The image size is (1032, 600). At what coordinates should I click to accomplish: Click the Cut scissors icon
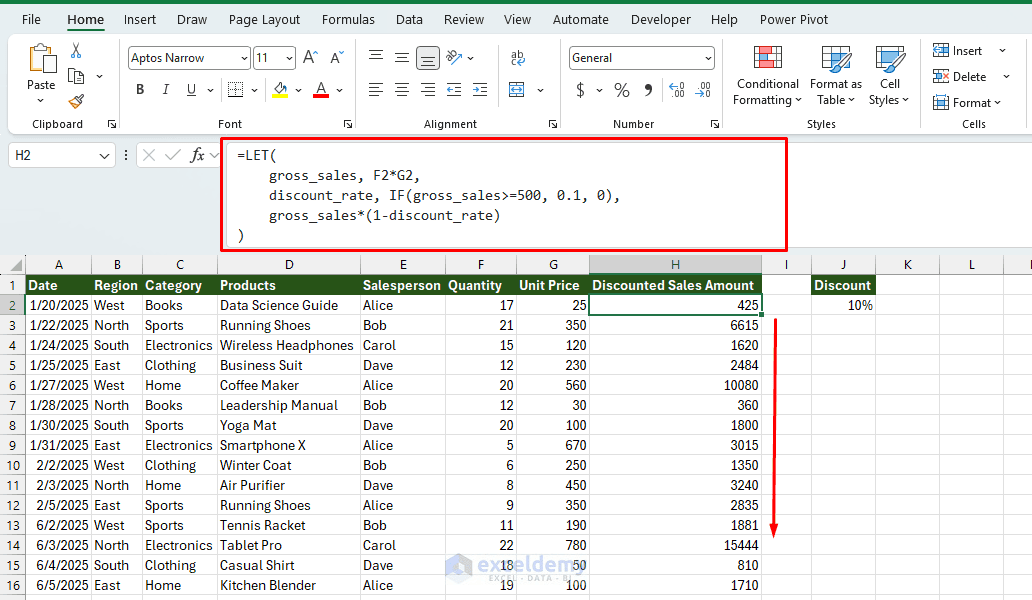click(x=76, y=51)
